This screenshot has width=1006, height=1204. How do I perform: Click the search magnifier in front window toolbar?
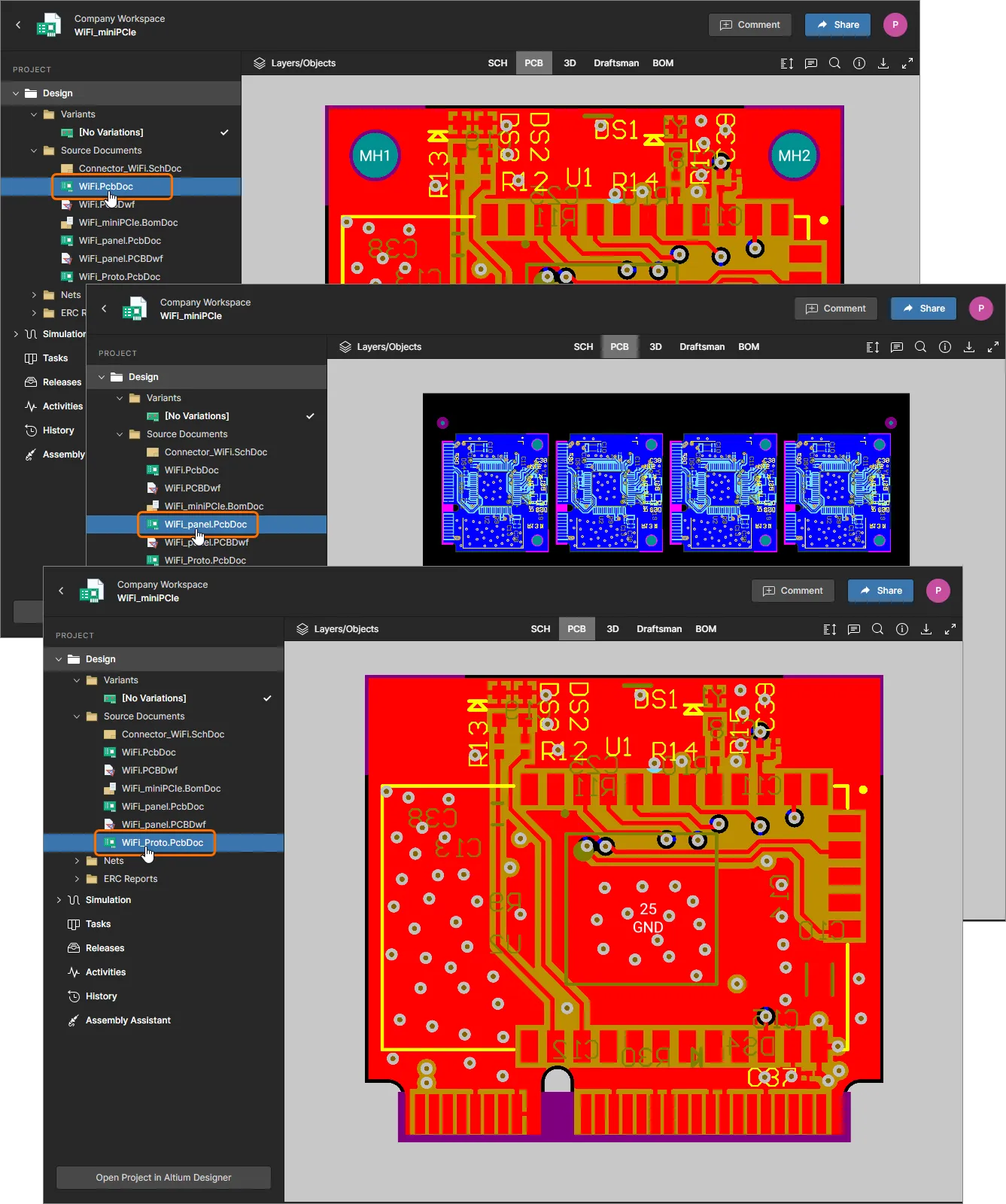click(x=877, y=629)
